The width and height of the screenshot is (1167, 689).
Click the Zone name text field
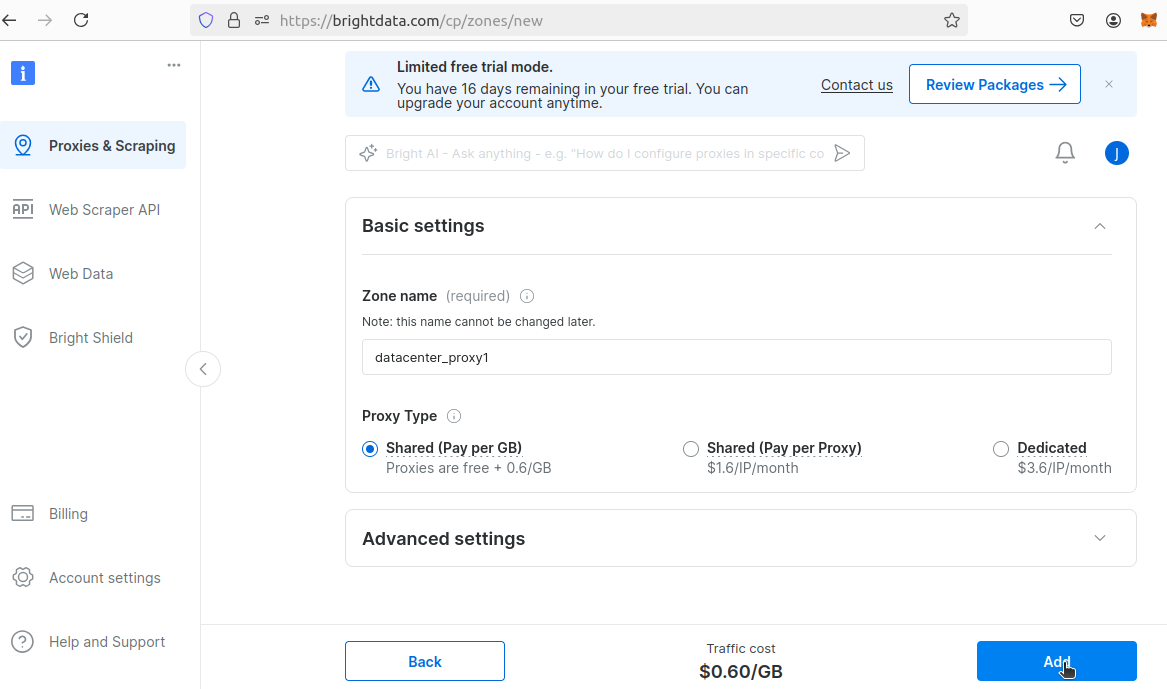coord(737,357)
